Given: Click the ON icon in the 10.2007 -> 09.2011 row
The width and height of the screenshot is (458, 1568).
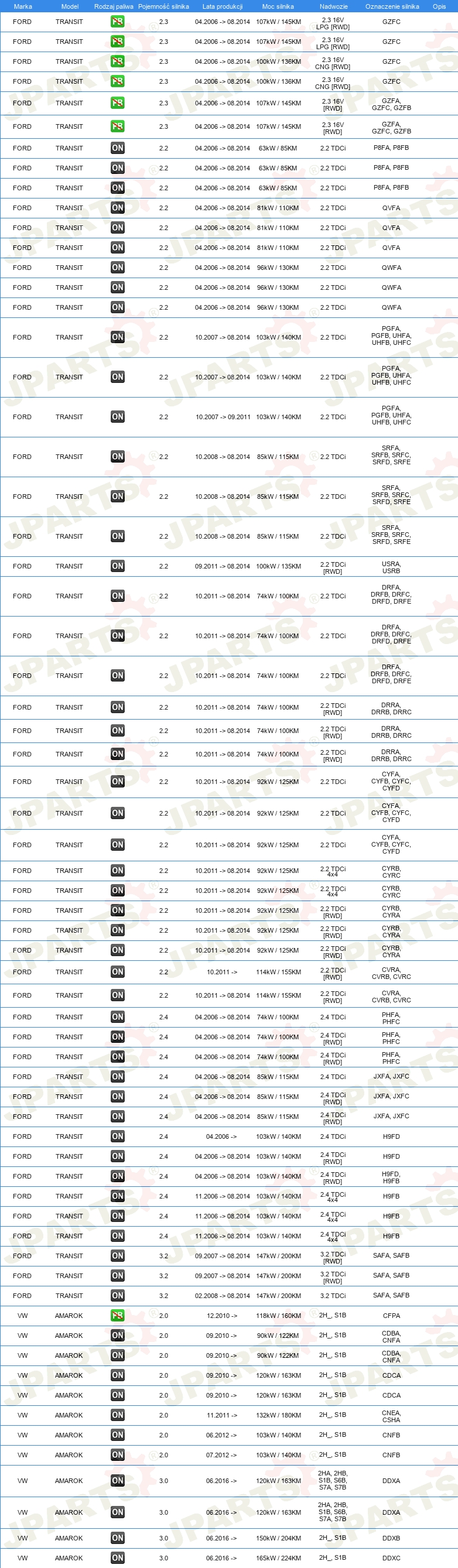Looking at the screenshot, I should point(118,417).
